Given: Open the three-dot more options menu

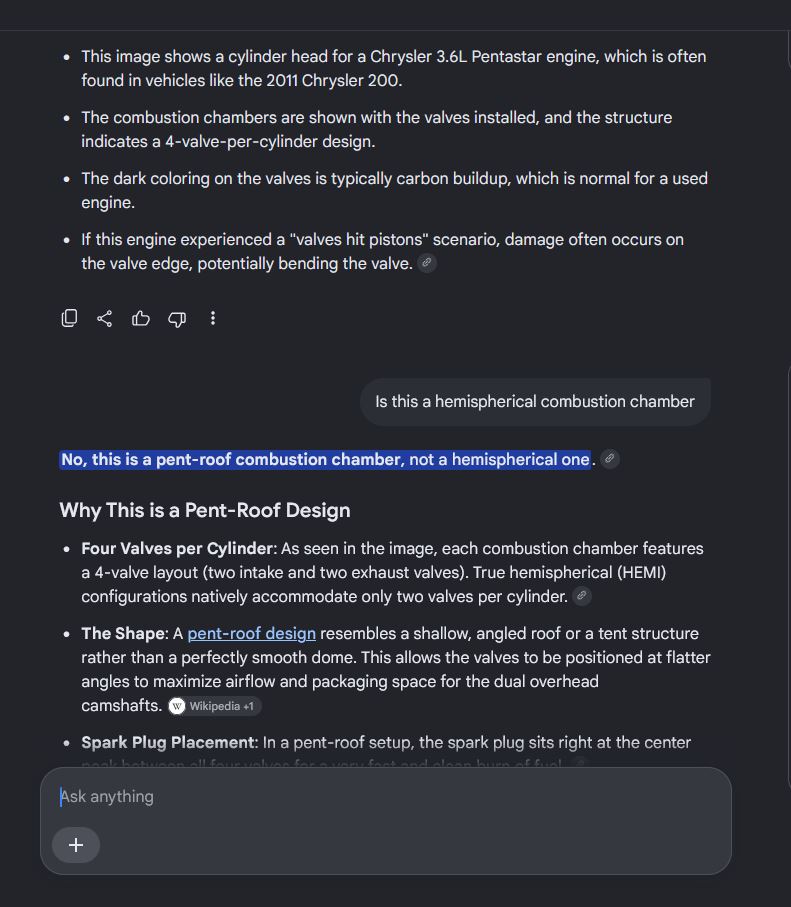Looking at the screenshot, I should coord(213,318).
